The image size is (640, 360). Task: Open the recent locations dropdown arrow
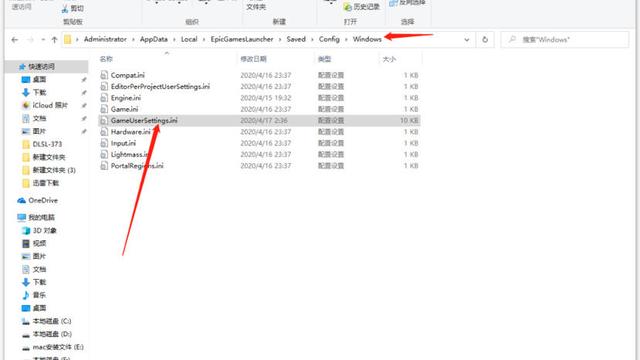pos(43,40)
